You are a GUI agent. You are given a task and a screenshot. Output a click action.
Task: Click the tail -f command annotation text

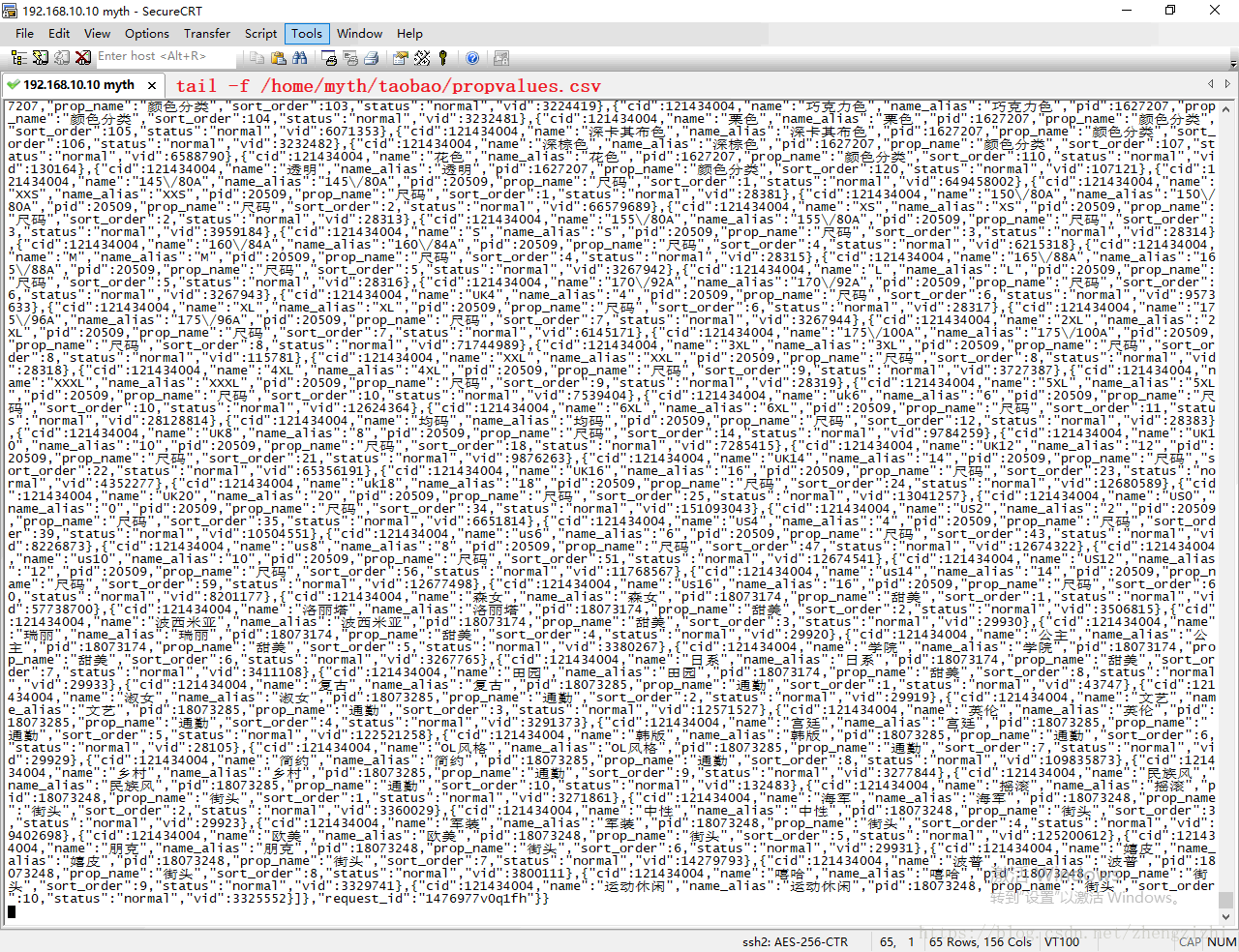coord(389,85)
